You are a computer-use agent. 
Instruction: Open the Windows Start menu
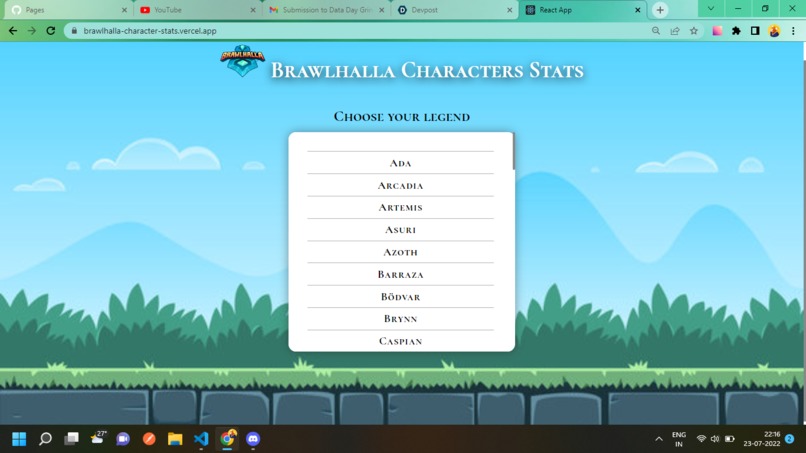19,439
